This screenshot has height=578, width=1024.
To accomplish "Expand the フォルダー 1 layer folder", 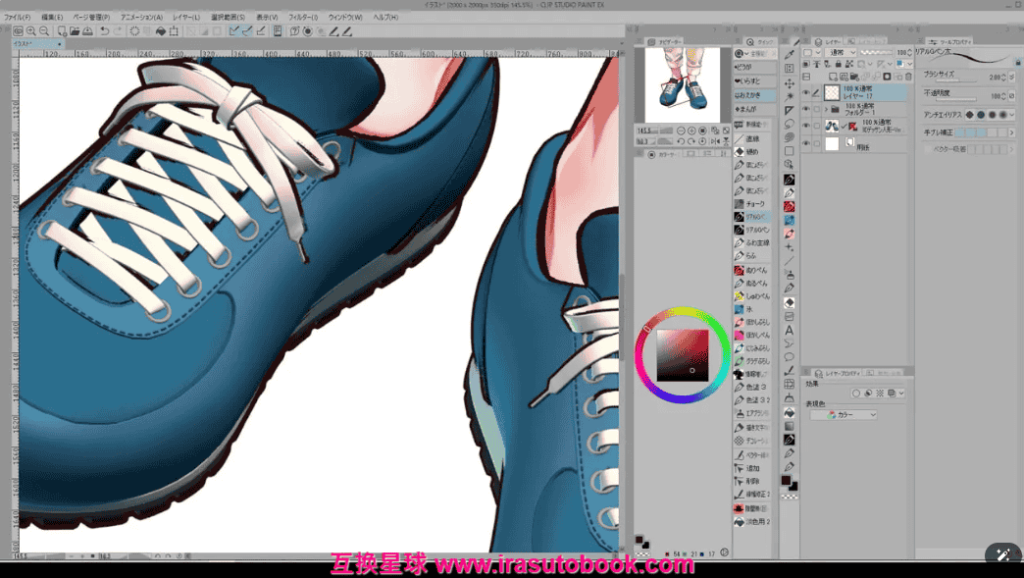I will click(x=826, y=109).
